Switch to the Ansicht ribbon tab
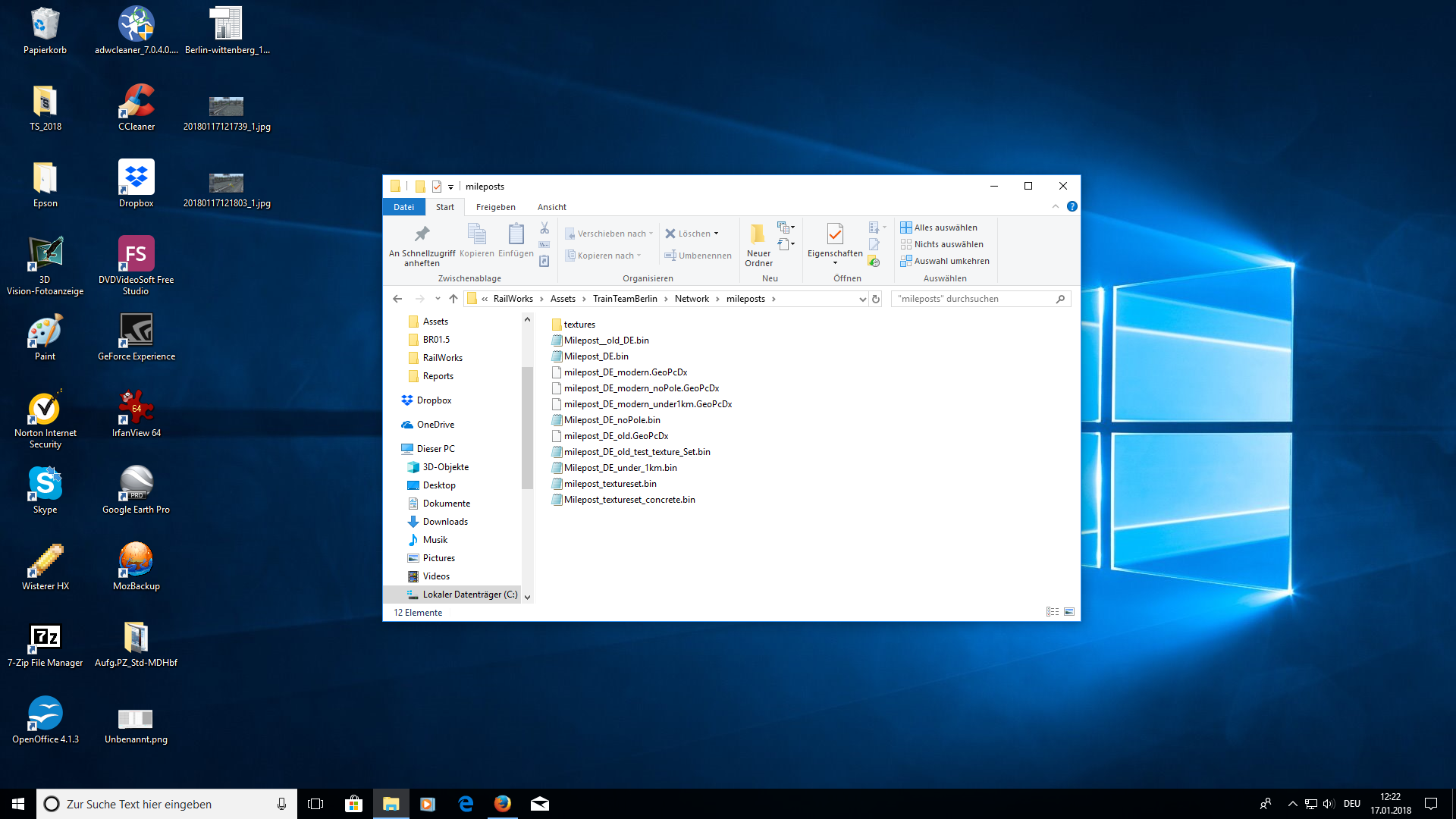 tap(551, 207)
